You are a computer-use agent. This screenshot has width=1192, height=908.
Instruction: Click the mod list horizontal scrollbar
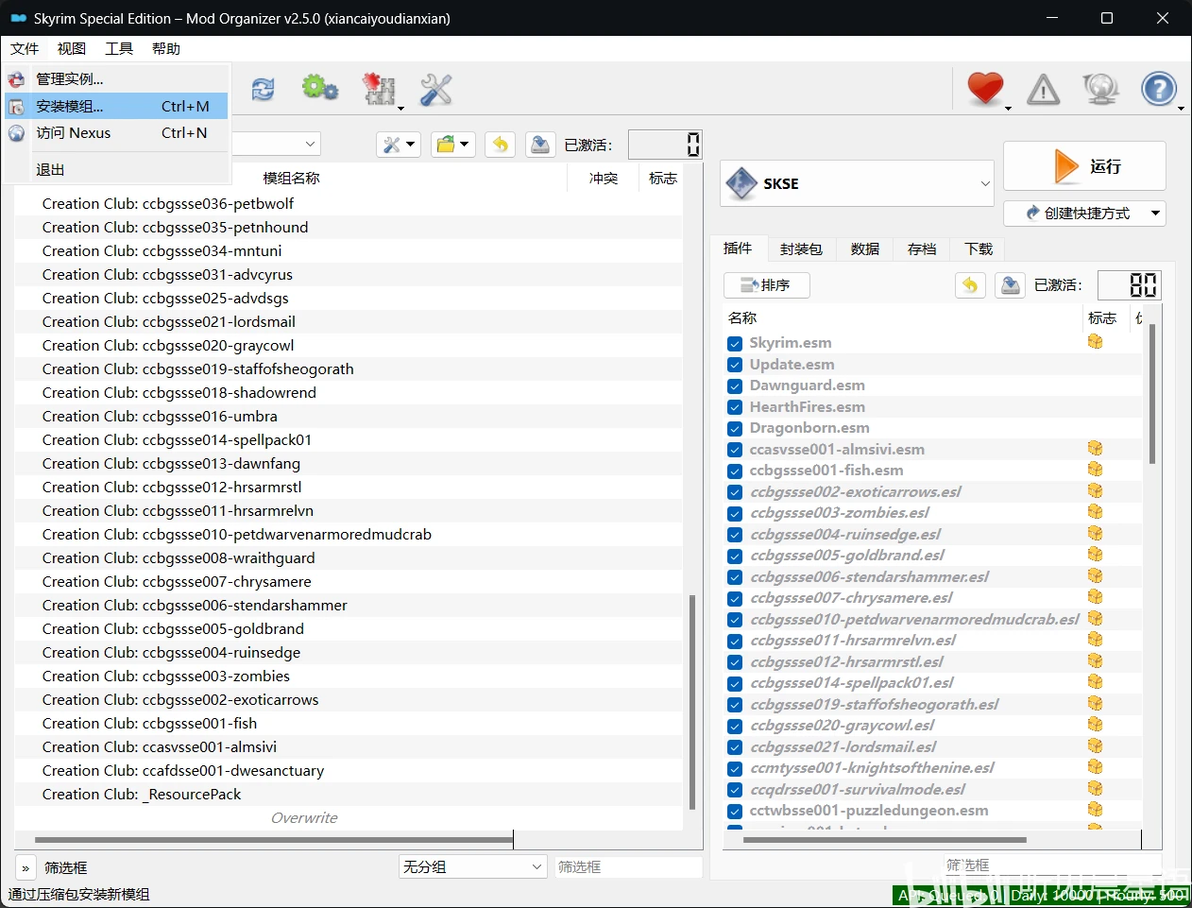click(274, 840)
